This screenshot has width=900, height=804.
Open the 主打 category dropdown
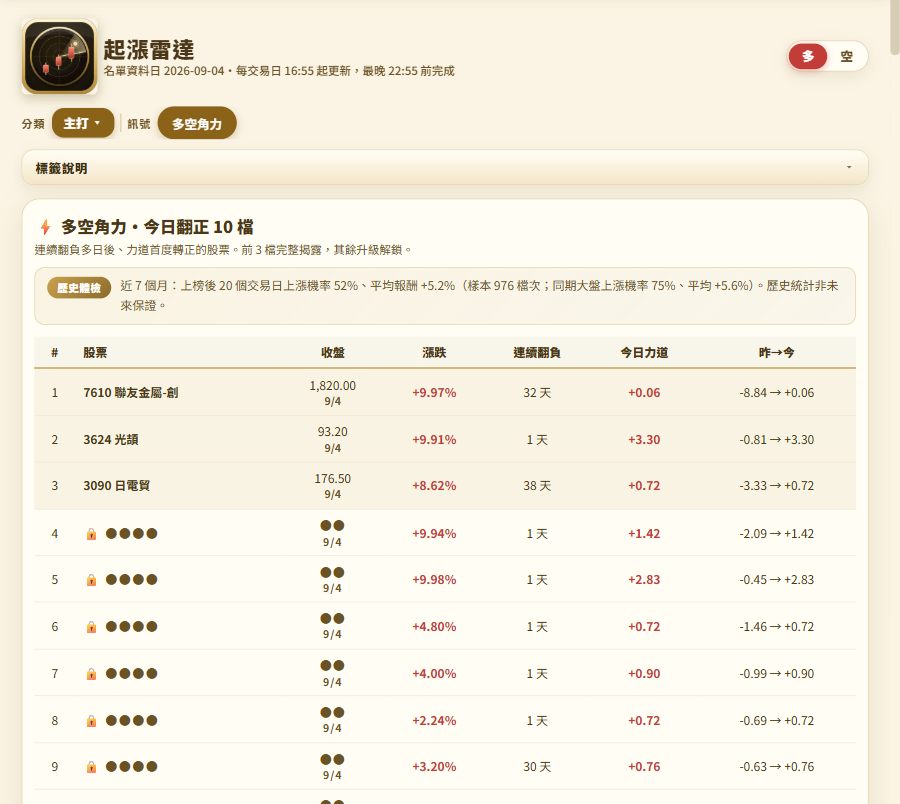(83, 123)
